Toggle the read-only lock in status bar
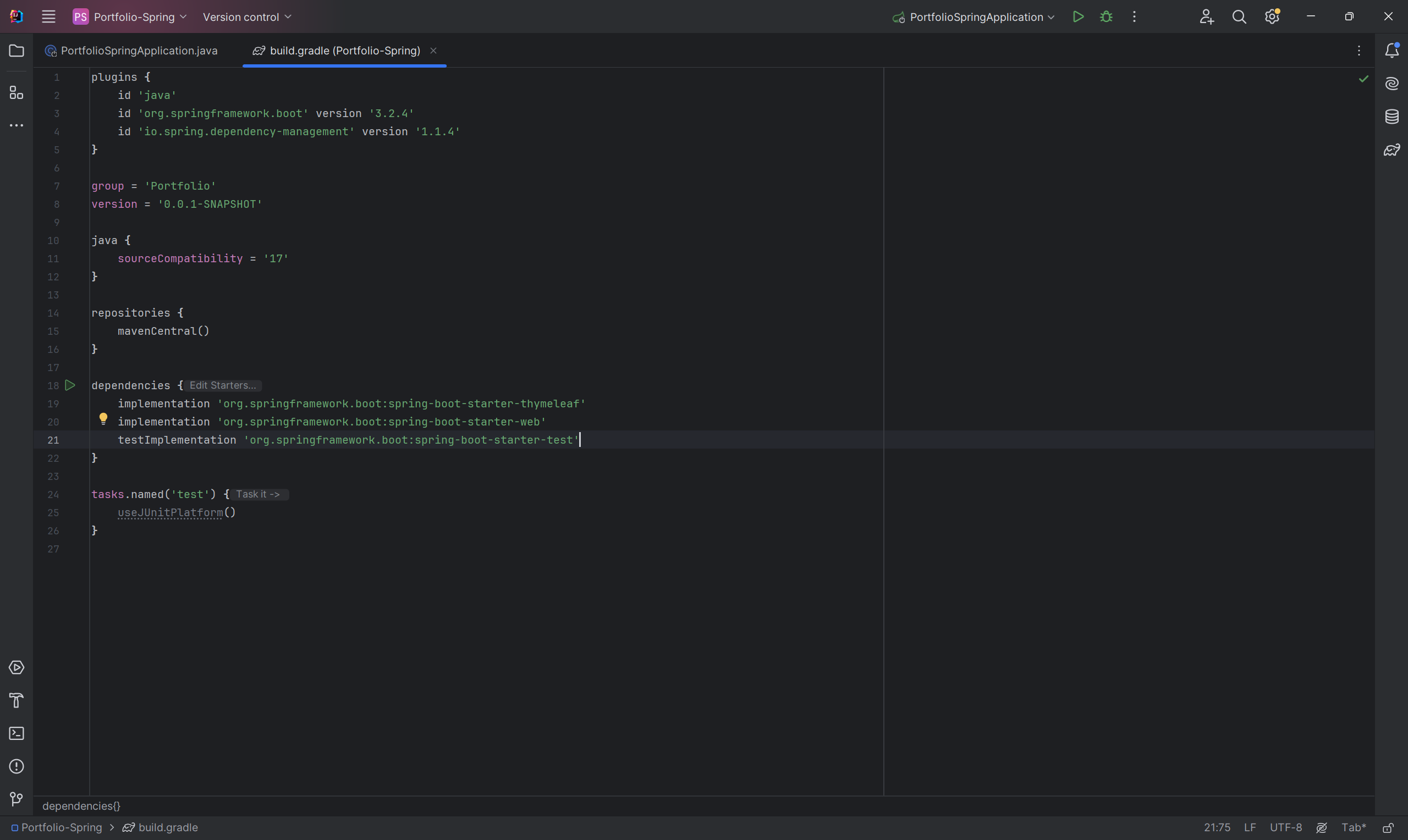 click(1388, 828)
